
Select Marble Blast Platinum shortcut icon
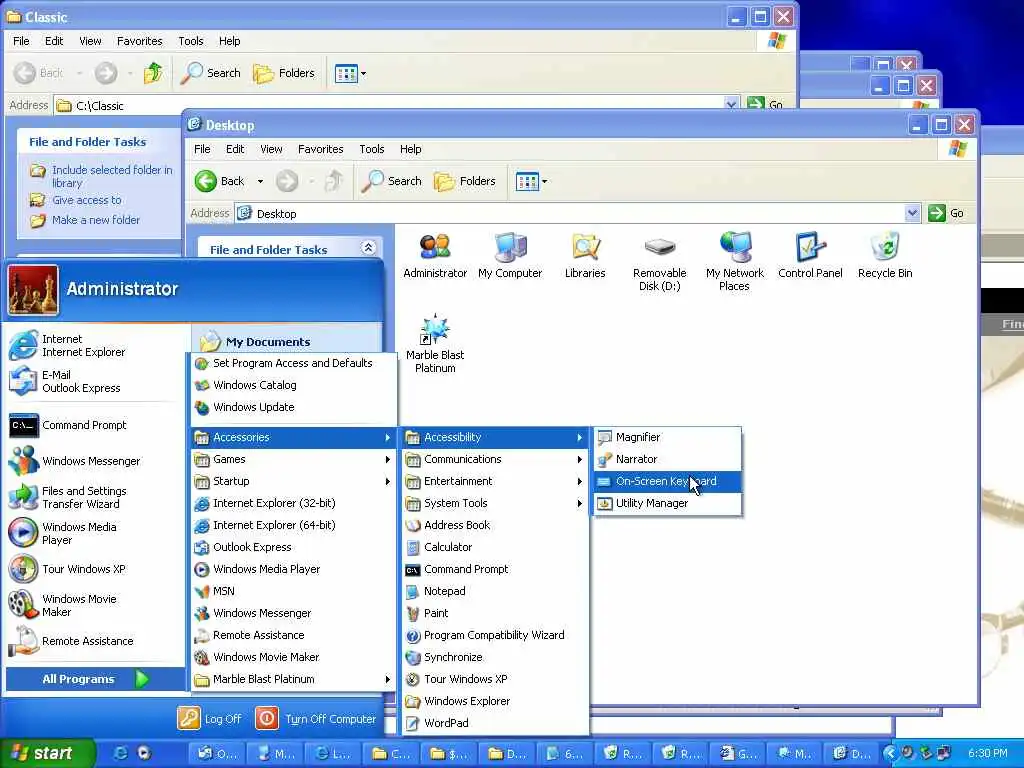[435, 344]
